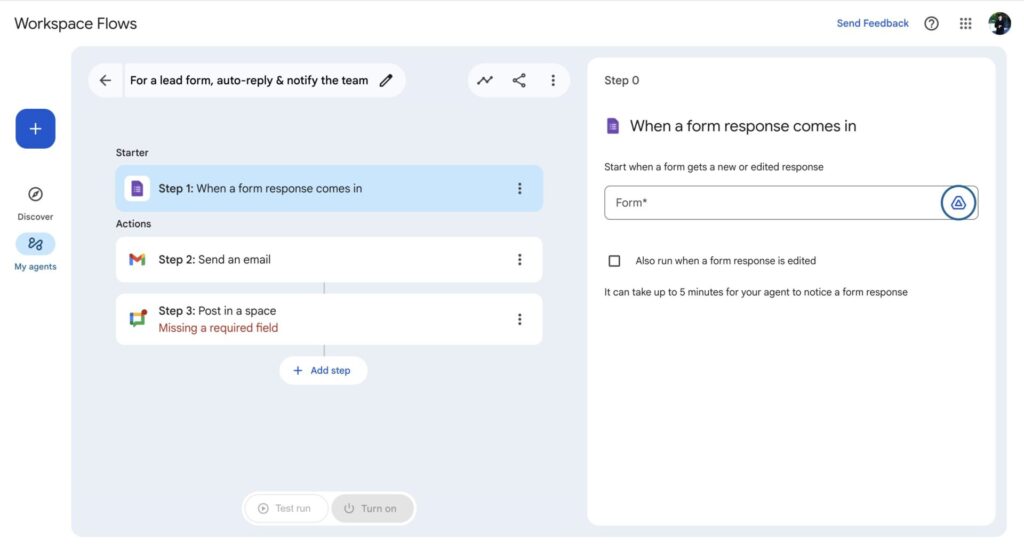Click the Add step button
1024x554 pixels.
tap(323, 370)
